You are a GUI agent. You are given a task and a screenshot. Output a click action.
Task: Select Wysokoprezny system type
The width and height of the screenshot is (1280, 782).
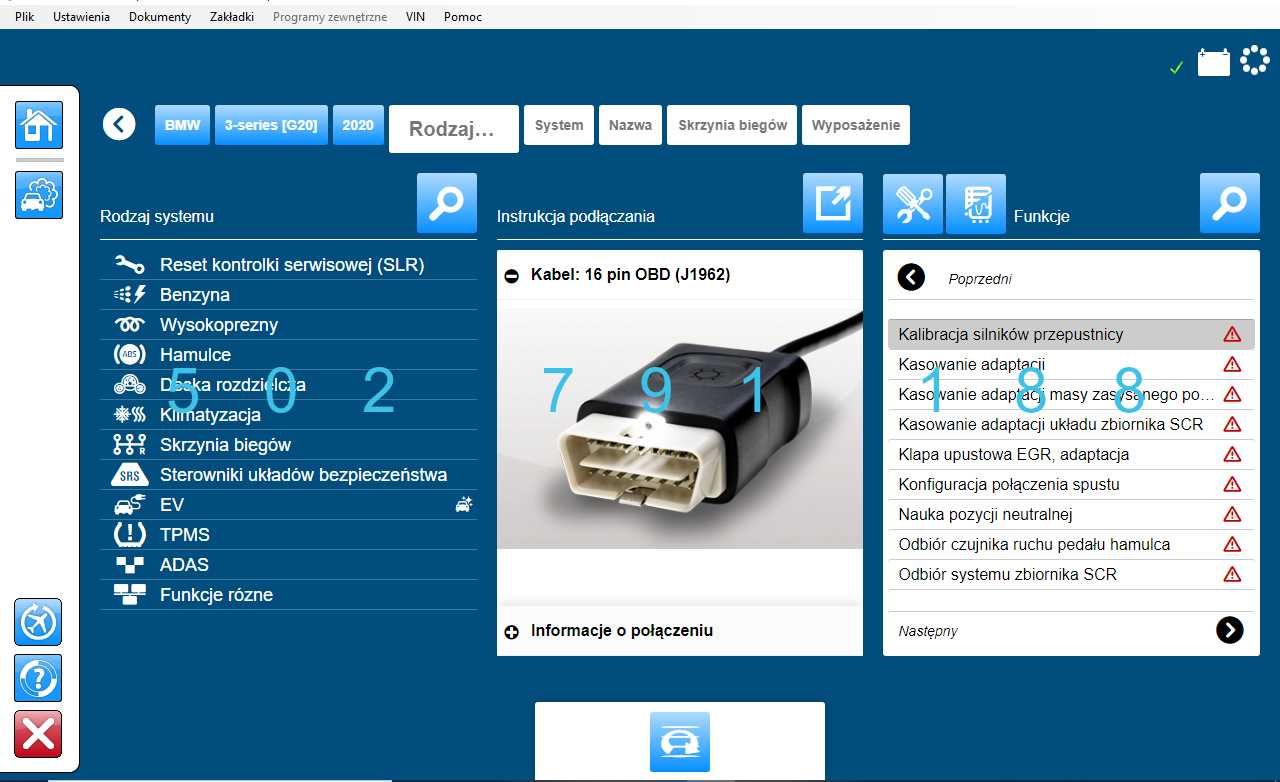pos(288,325)
